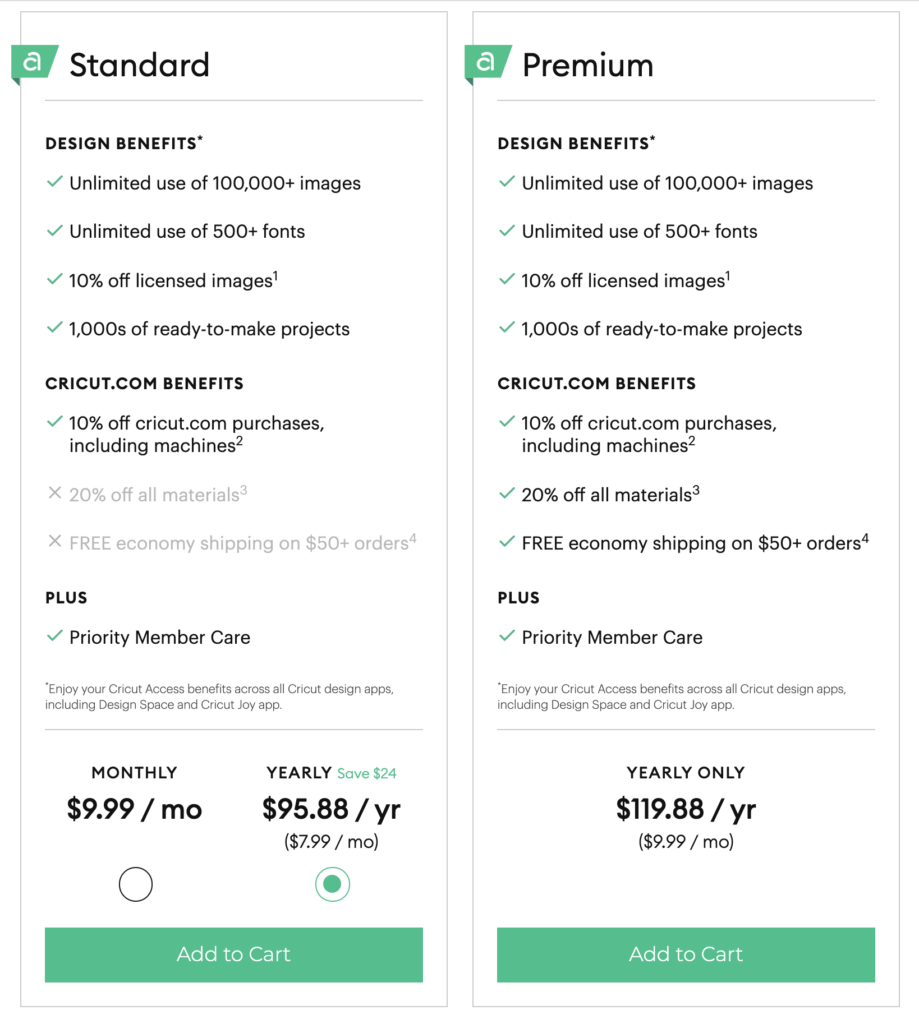Select the Monthly $9.99 radio button
The width and height of the screenshot is (919, 1024).
pos(136,884)
